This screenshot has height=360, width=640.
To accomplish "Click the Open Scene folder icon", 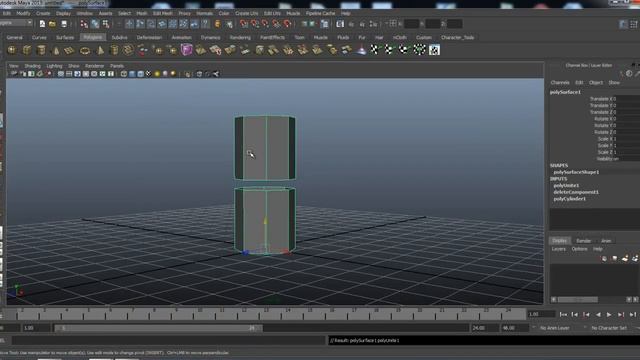I will (52, 24).
